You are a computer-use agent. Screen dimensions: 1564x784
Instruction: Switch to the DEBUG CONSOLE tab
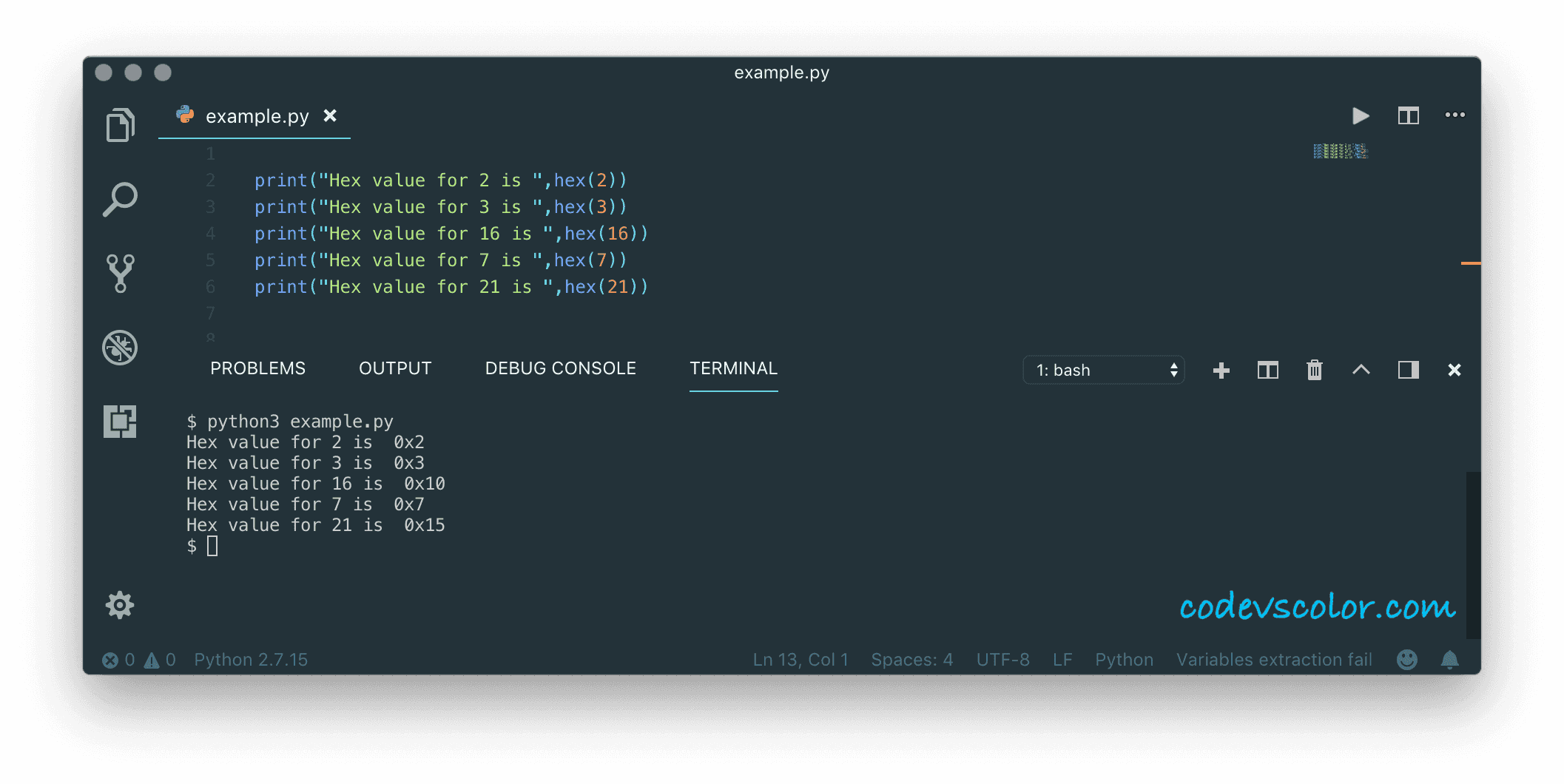(560, 368)
